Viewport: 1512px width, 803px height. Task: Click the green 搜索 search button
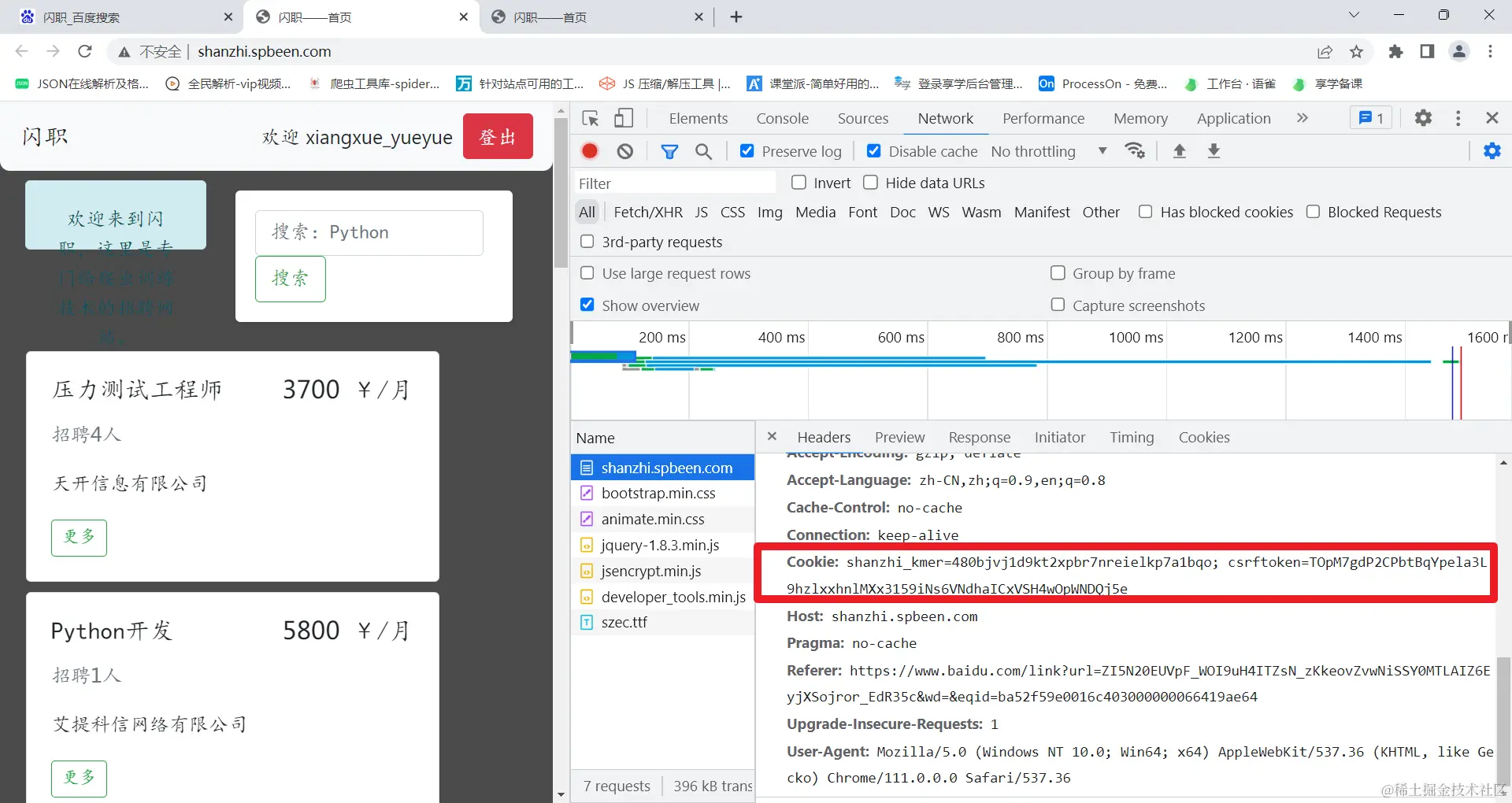(x=291, y=279)
